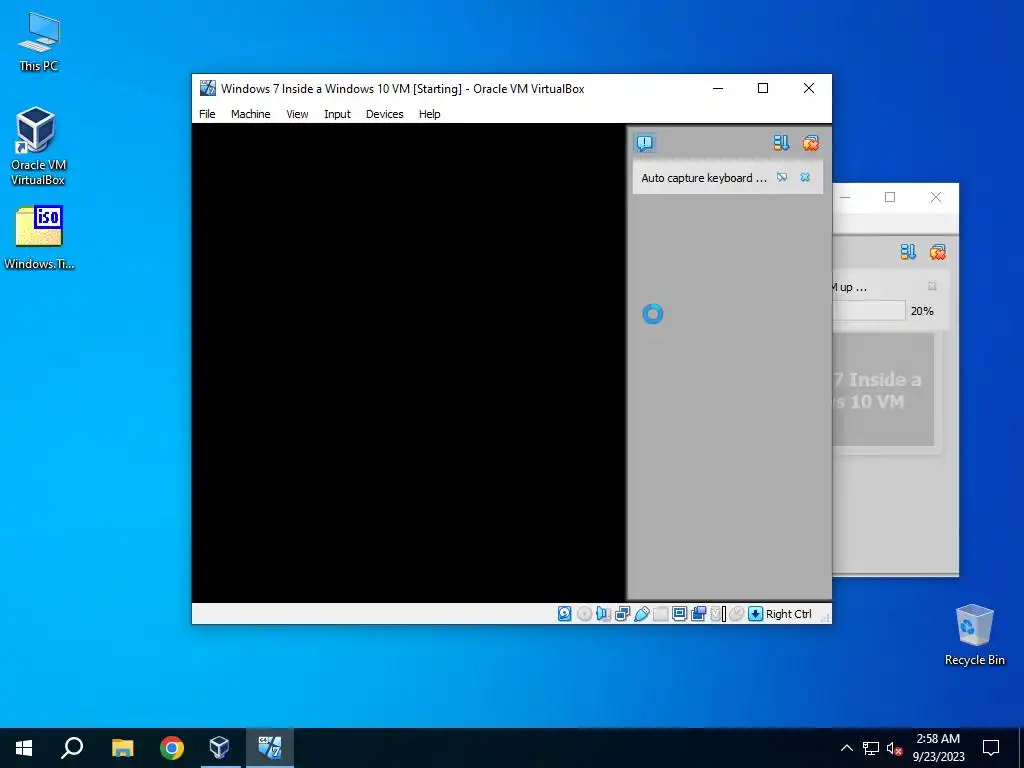Click the network tray icon
The image size is (1024, 768).
tap(871, 748)
